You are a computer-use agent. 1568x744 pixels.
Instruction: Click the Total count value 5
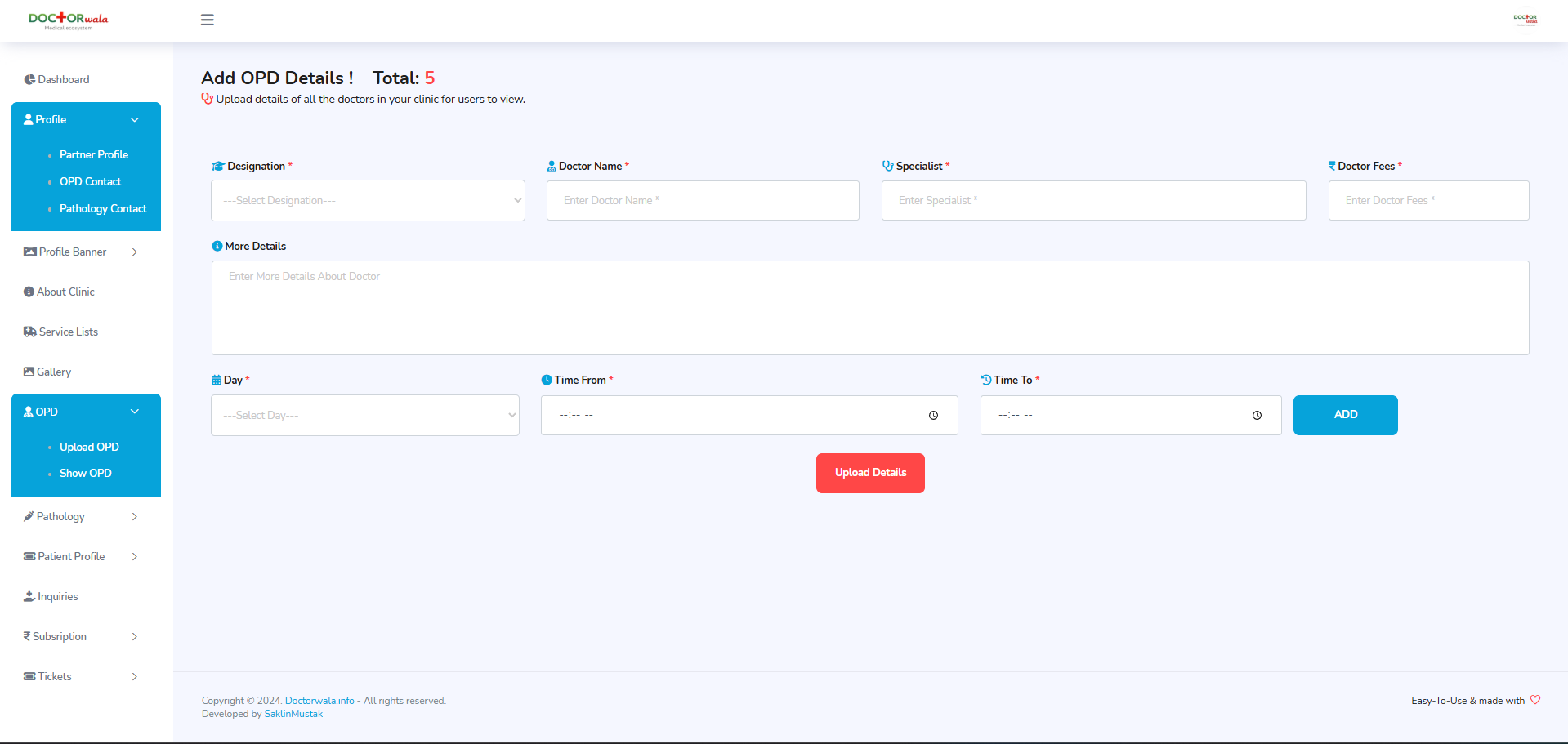[x=430, y=78]
